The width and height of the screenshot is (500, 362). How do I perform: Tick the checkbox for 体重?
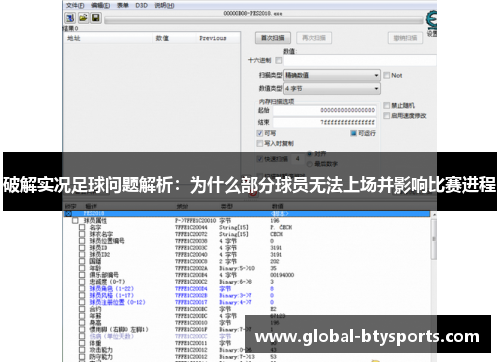point(82,343)
